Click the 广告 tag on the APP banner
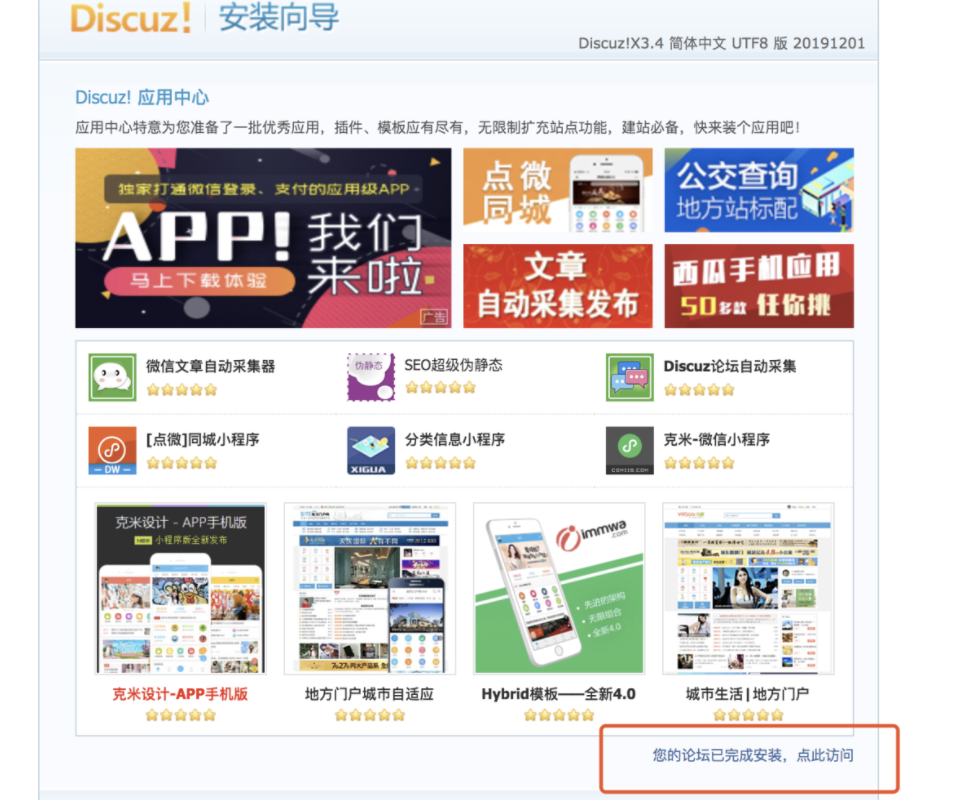This screenshot has height=800, width=970. 434,317
